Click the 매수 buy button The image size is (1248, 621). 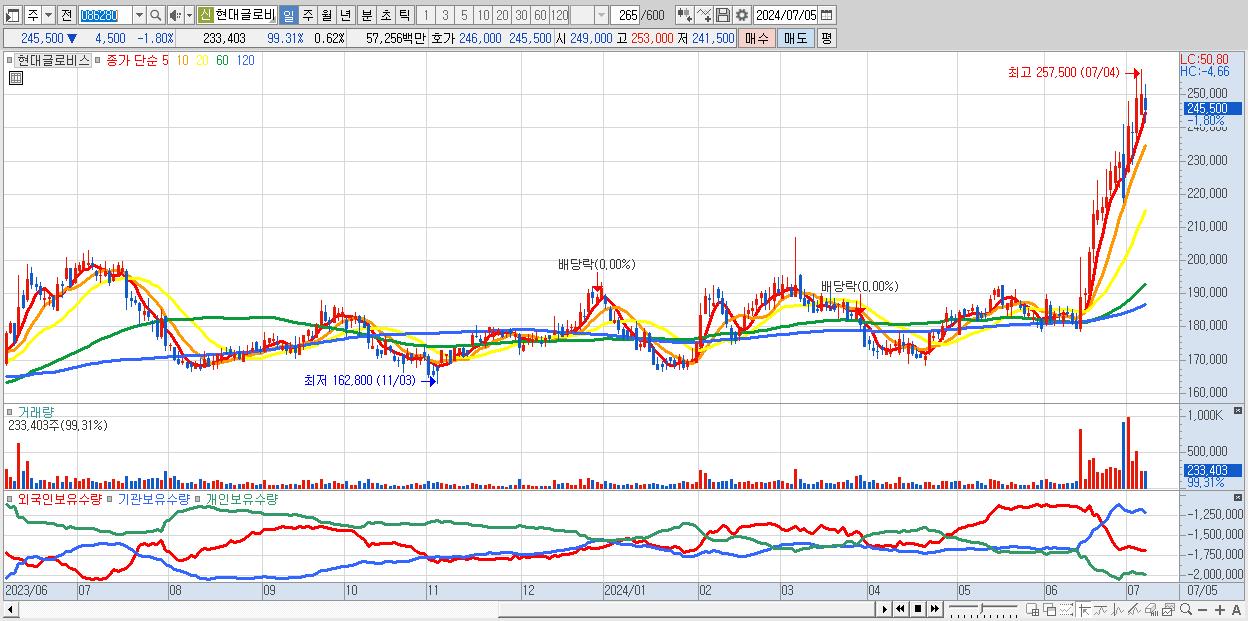(757, 38)
